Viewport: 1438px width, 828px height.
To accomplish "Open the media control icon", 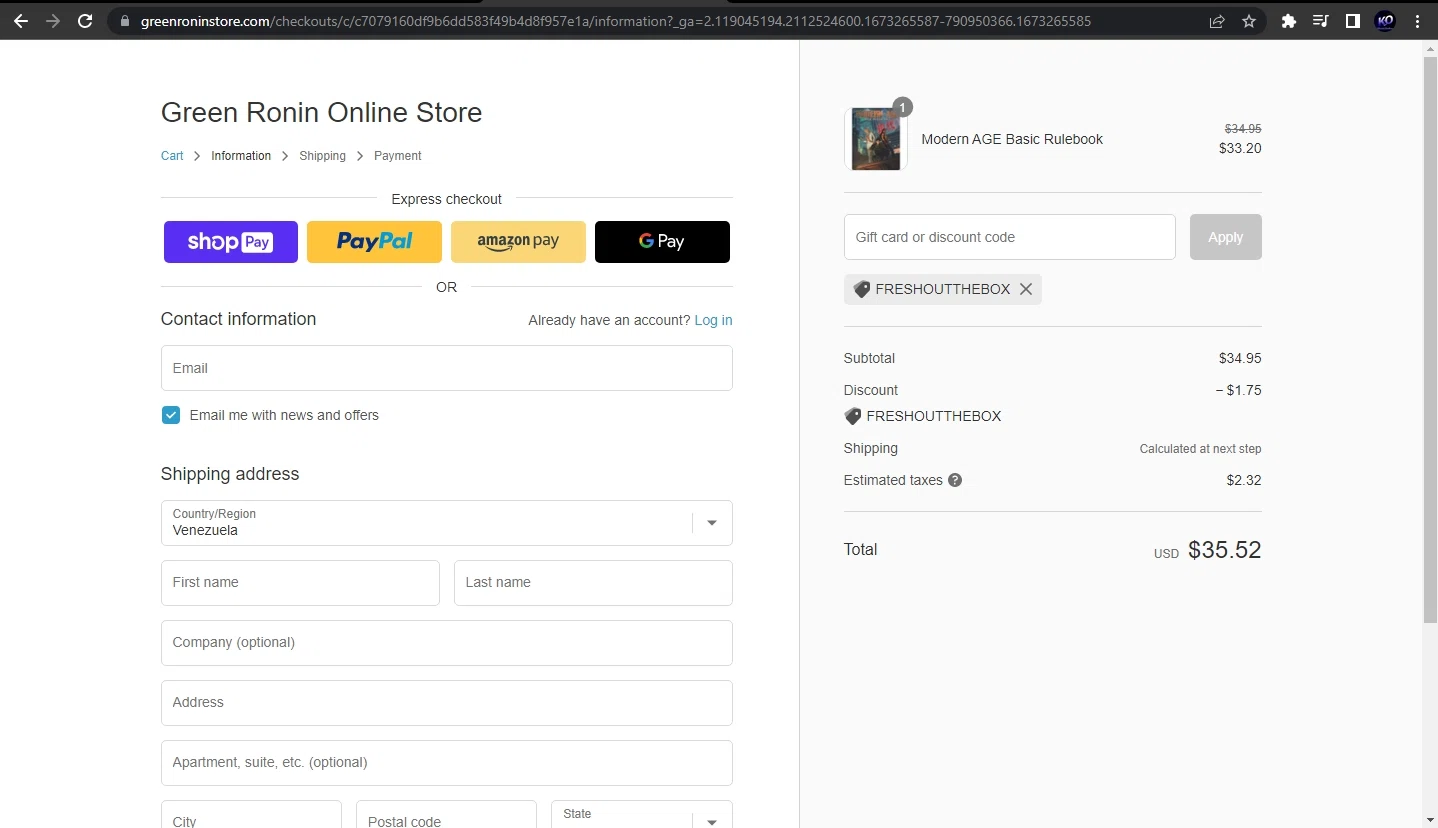I will (1321, 21).
